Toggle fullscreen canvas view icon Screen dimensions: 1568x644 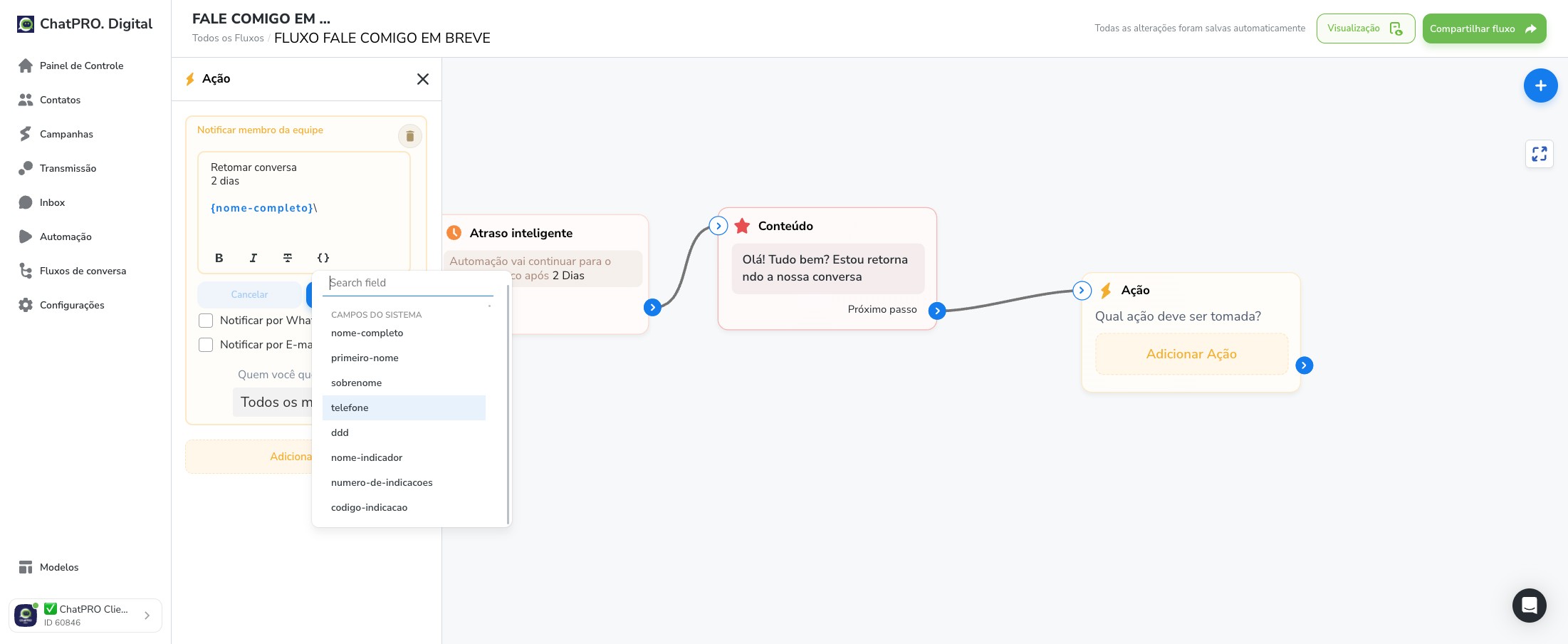point(1540,154)
